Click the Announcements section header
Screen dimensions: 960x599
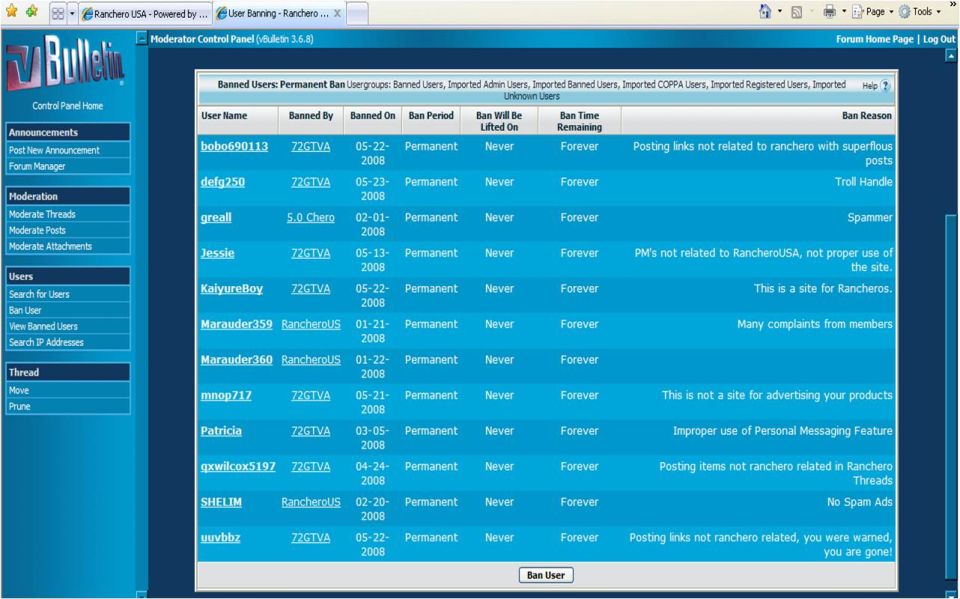click(x=68, y=132)
